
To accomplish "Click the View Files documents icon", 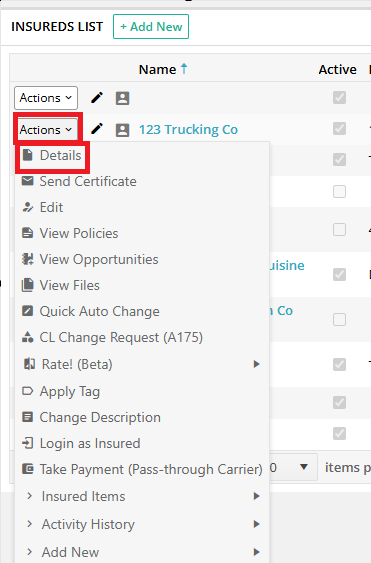I will coord(28,285).
